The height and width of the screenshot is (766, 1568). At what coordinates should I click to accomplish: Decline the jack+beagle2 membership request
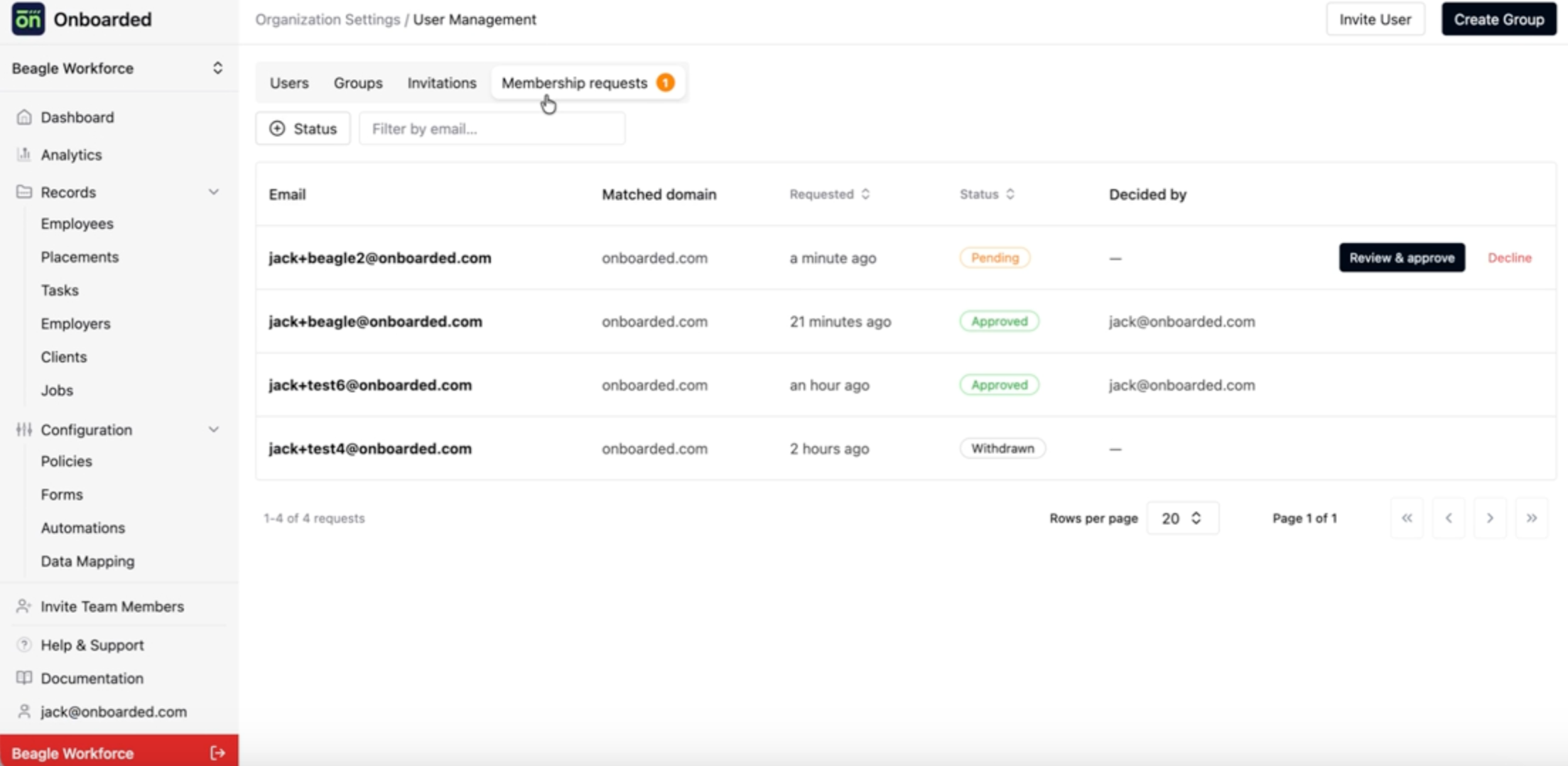click(1510, 257)
